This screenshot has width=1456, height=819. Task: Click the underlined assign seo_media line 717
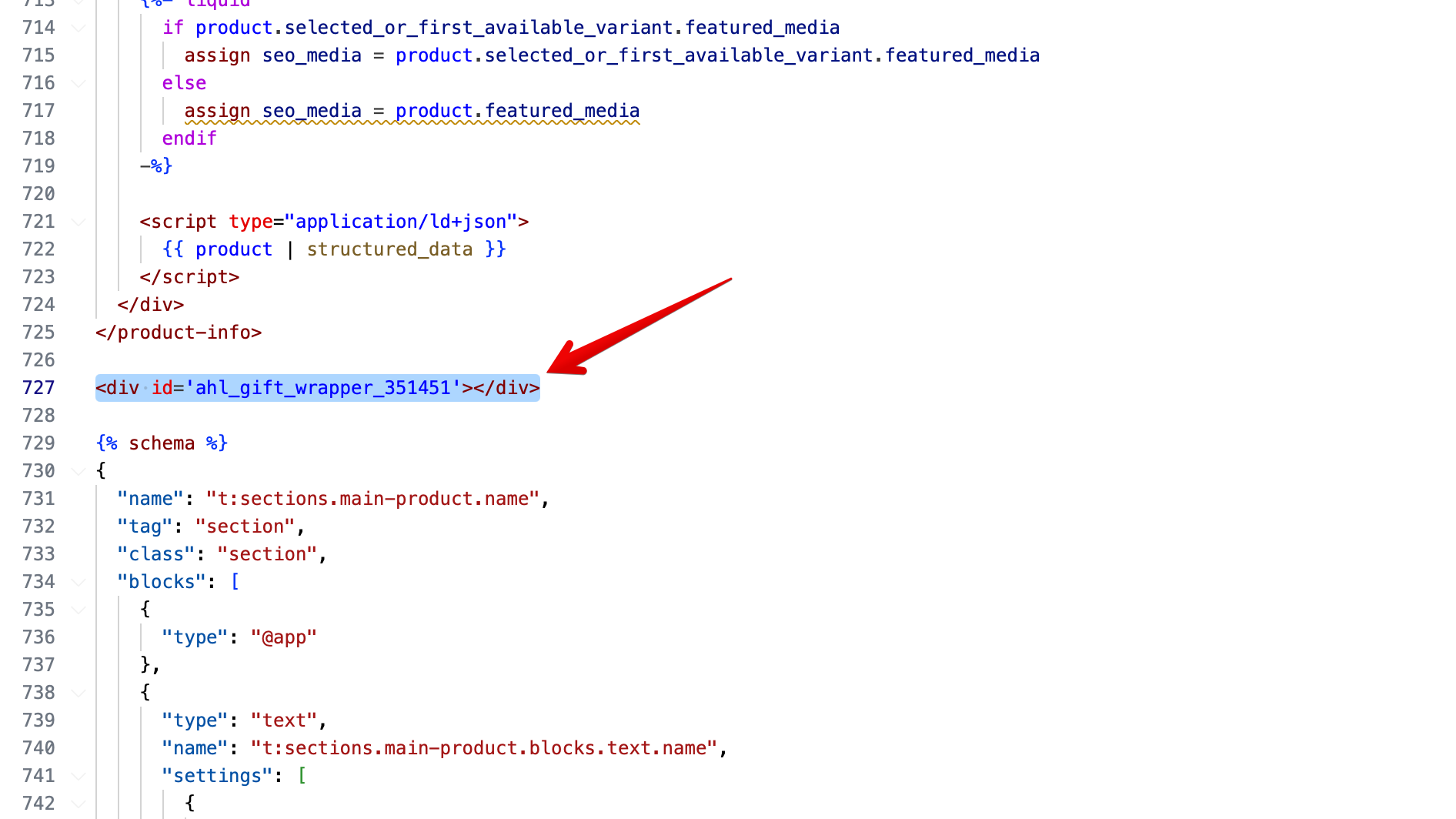(412, 111)
